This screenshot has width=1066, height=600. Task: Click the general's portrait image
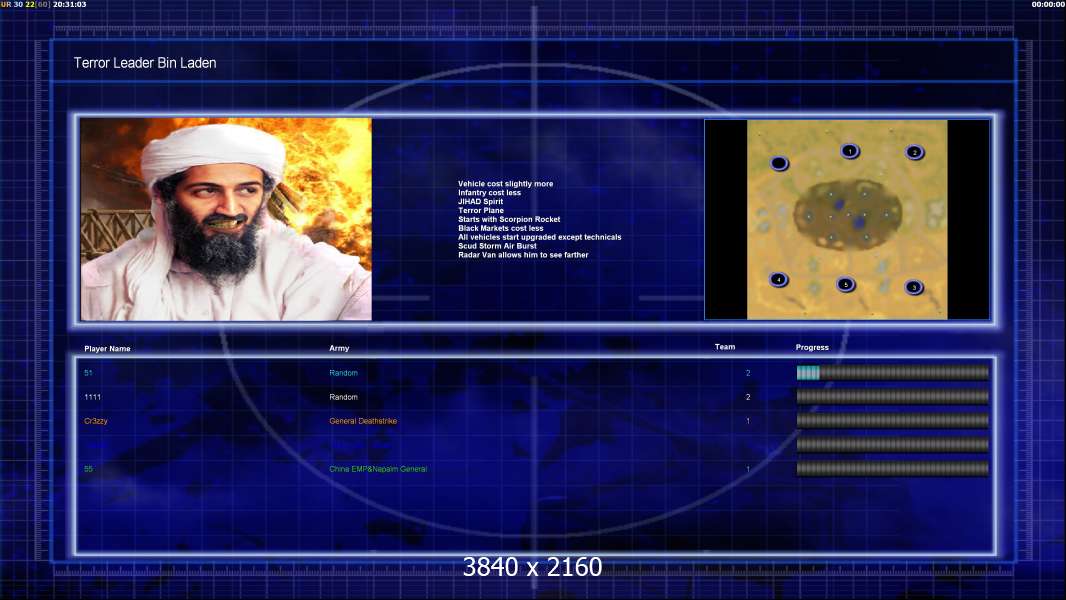[226, 219]
